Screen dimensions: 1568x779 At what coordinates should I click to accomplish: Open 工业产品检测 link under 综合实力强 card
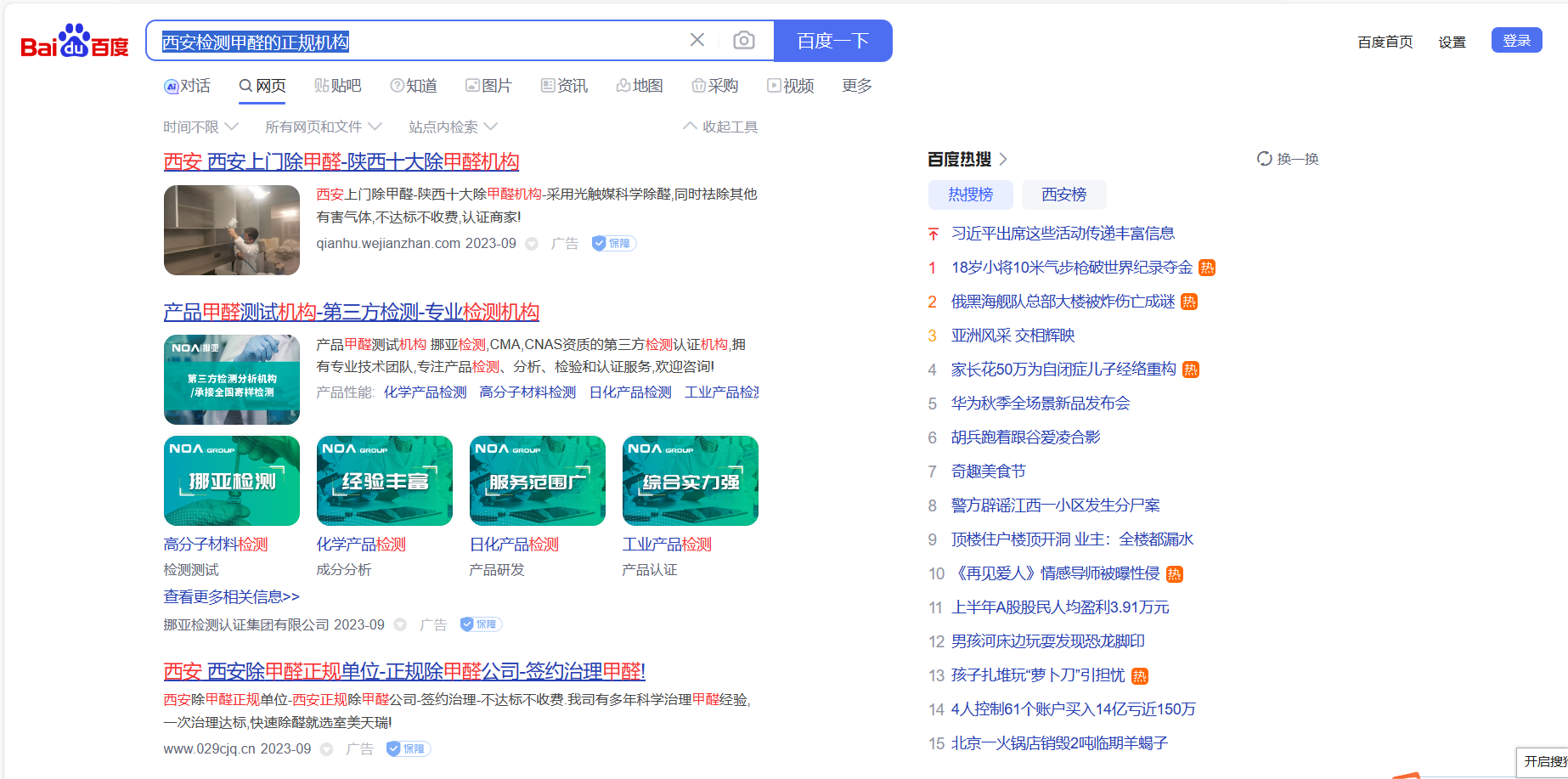click(667, 545)
